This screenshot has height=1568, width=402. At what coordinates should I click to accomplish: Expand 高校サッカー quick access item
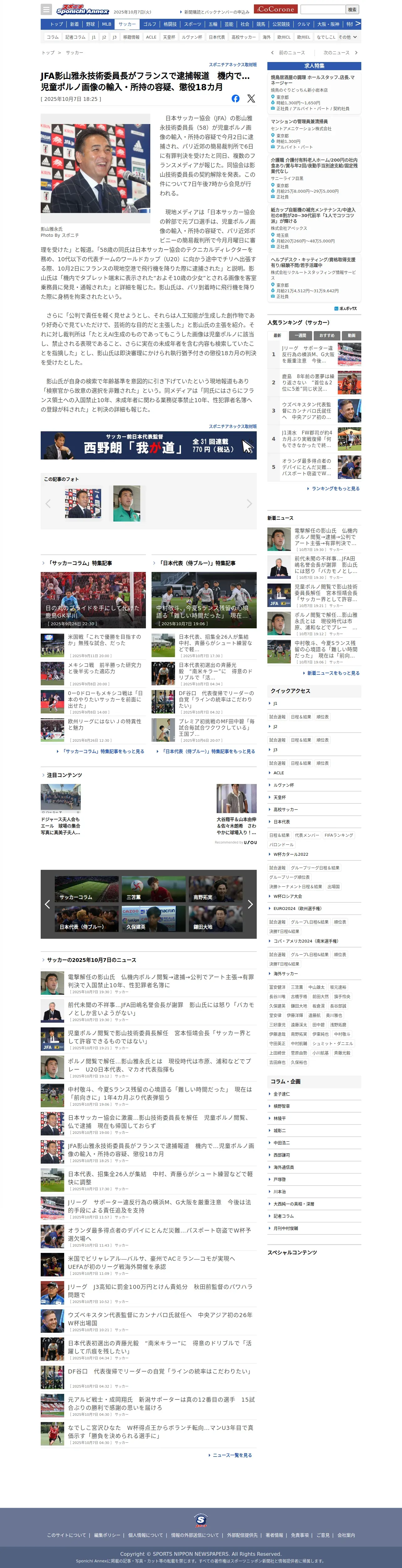314,810
